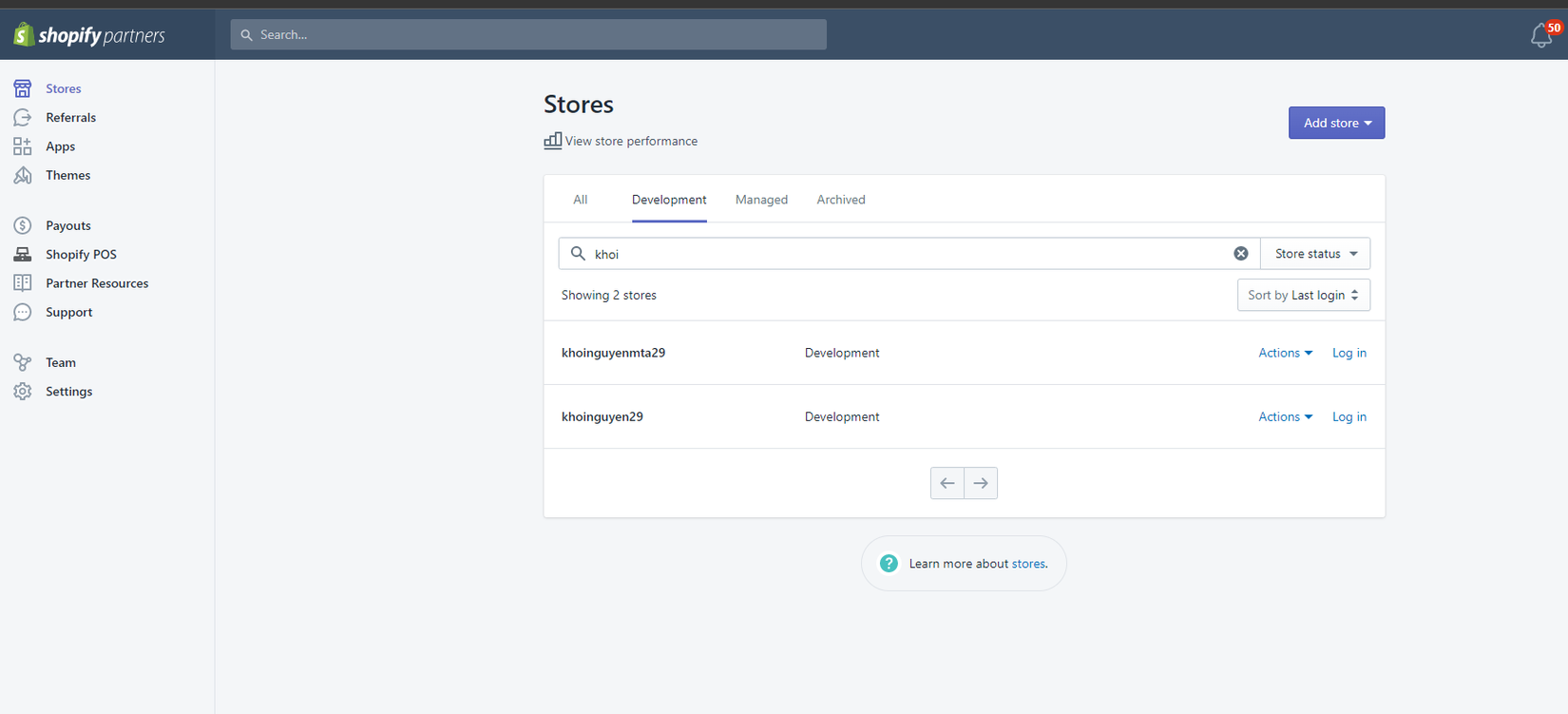Open Partner Resources in the sidebar

97,283
